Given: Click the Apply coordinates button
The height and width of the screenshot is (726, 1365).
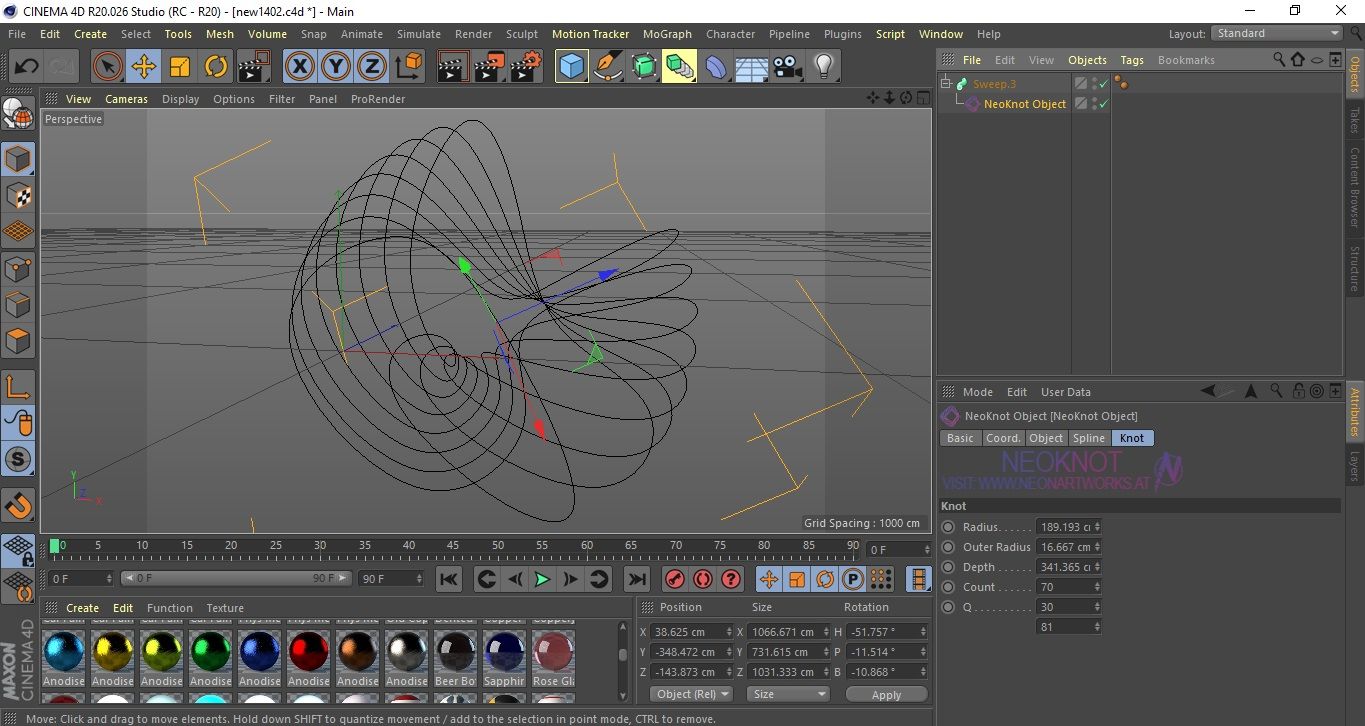Looking at the screenshot, I should [x=886, y=694].
